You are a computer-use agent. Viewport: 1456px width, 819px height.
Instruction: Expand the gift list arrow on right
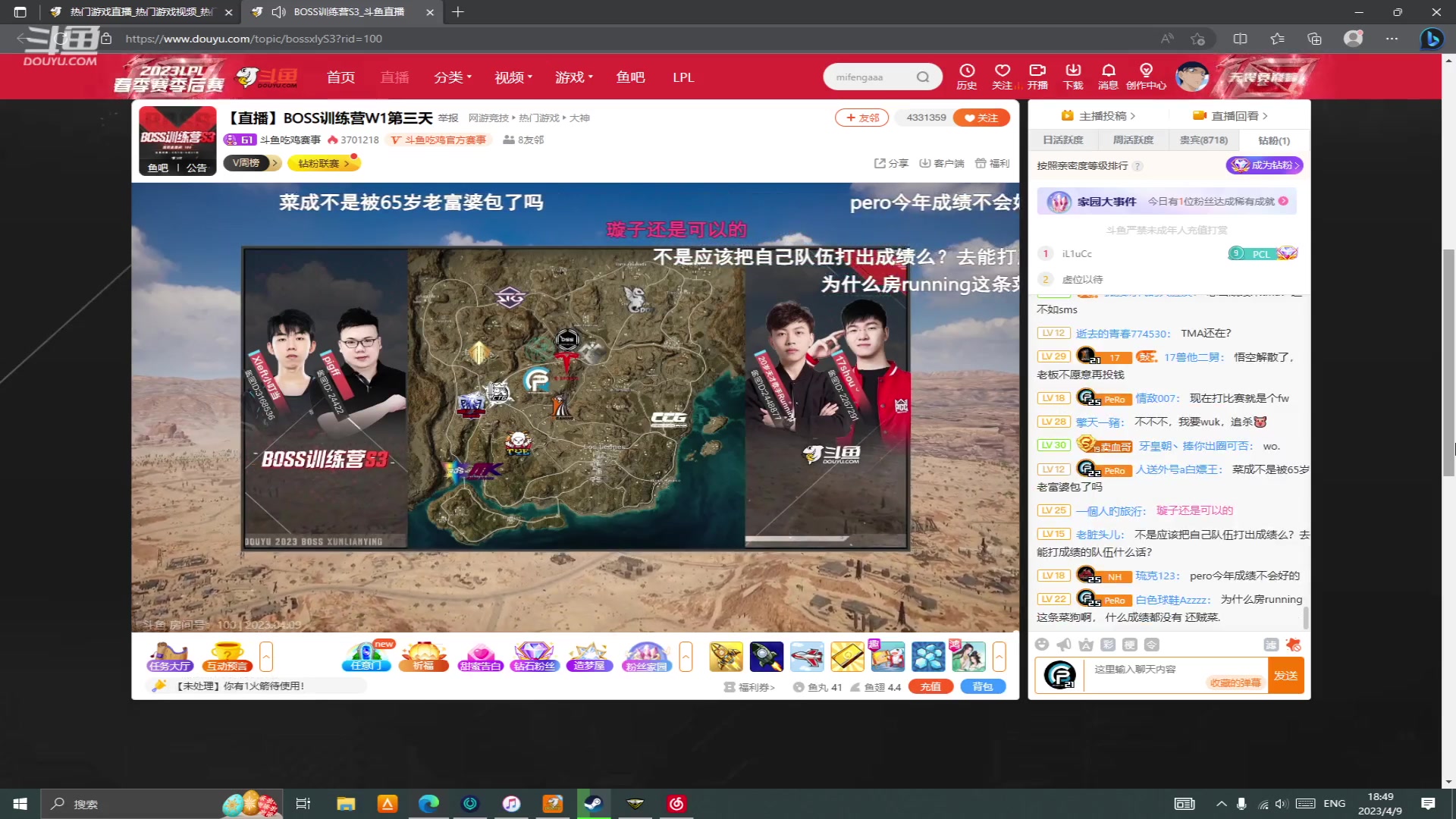click(x=999, y=657)
